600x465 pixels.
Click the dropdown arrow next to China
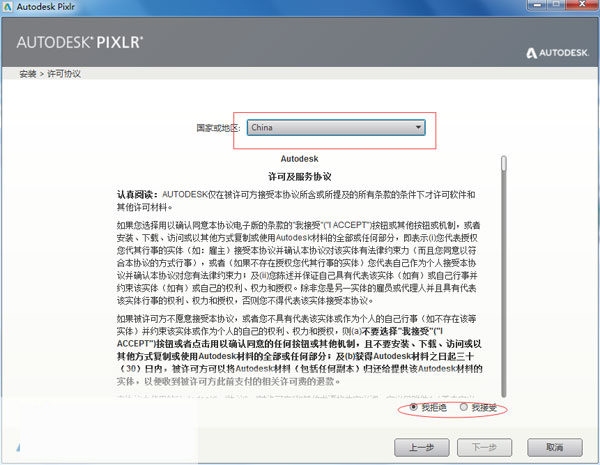(x=418, y=127)
